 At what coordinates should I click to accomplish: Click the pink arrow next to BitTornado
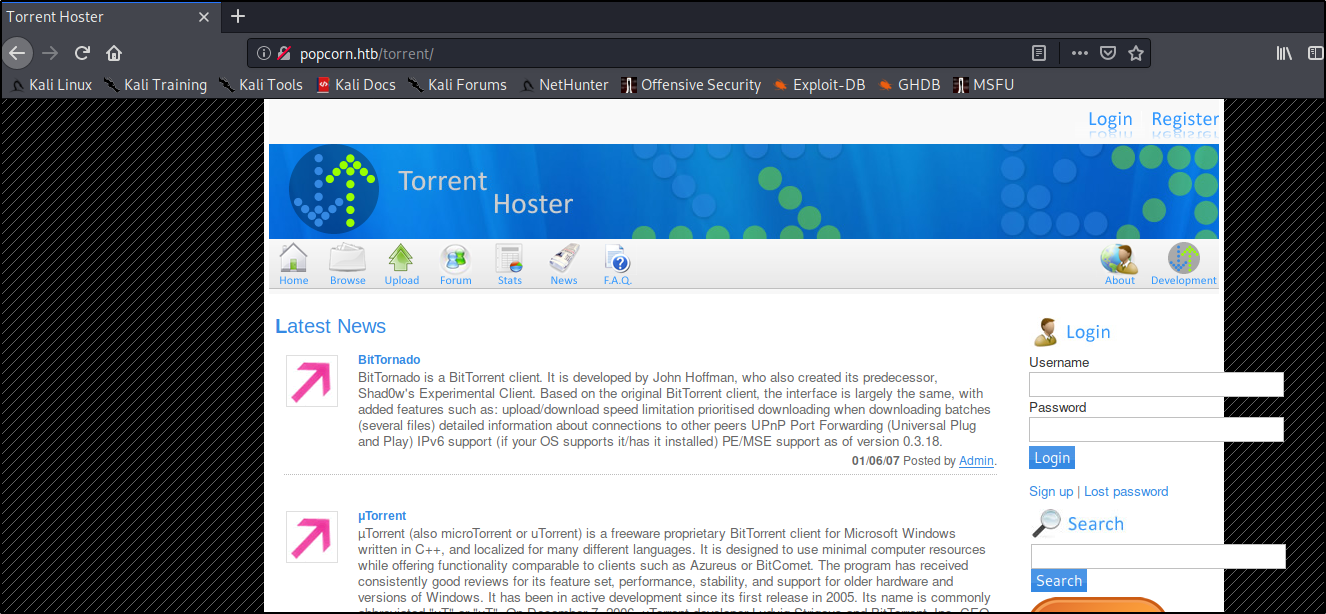click(x=312, y=381)
